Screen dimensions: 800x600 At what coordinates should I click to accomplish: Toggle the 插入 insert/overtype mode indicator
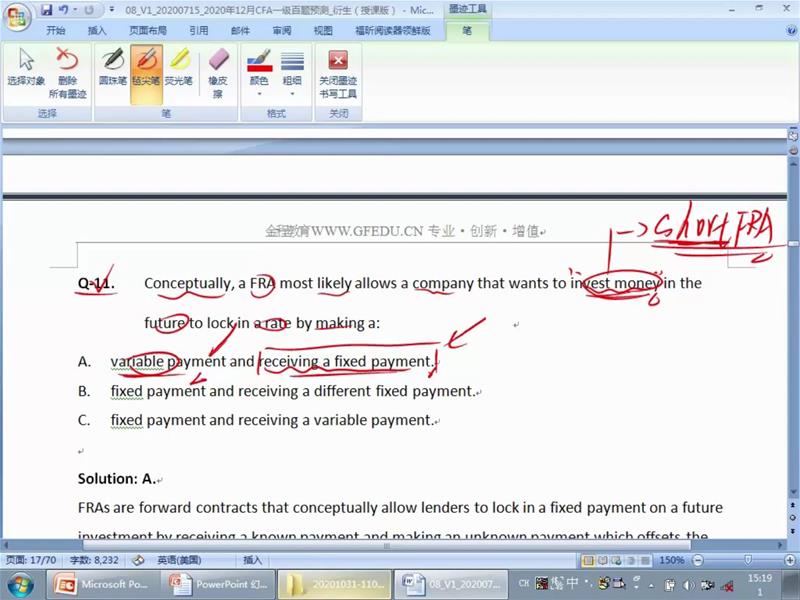tap(252, 560)
